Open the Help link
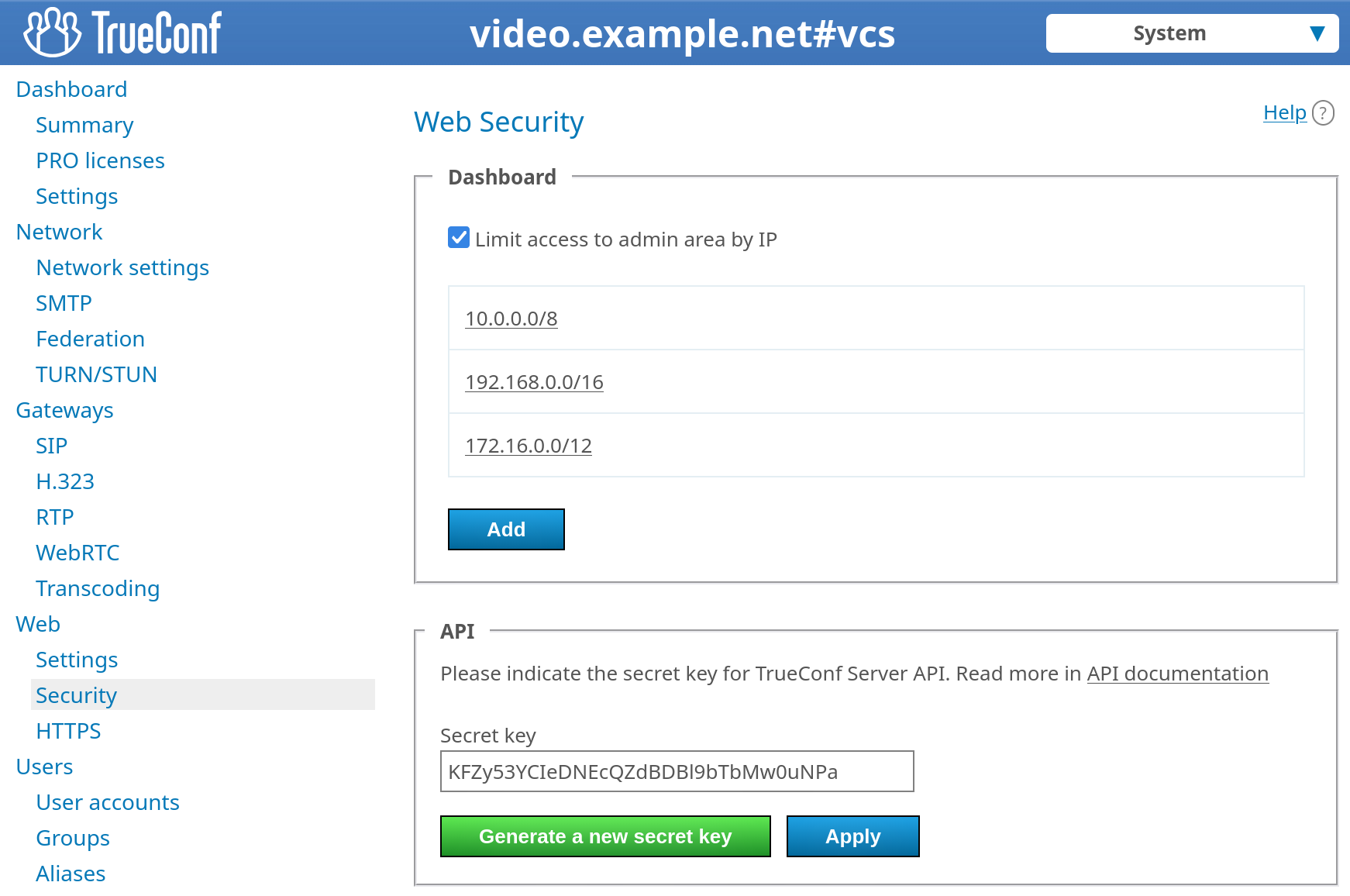This screenshot has width=1350, height=896. pyautogui.click(x=1285, y=112)
